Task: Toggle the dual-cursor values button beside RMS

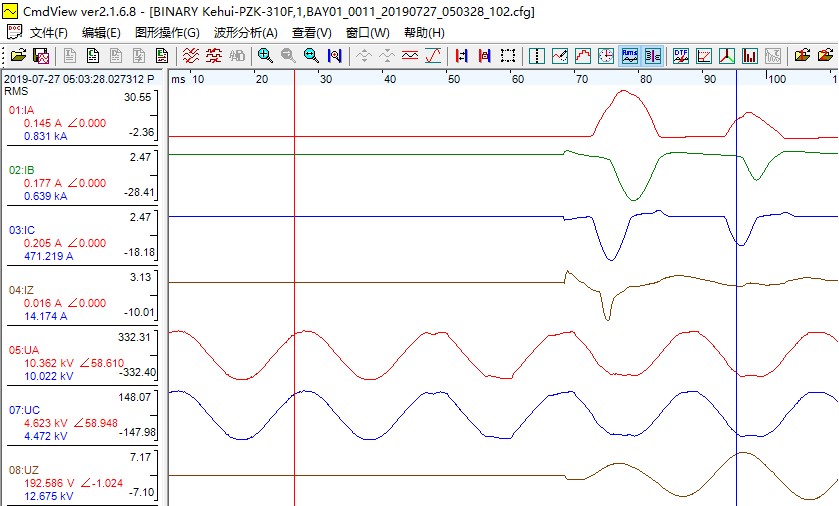Action: coord(652,56)
